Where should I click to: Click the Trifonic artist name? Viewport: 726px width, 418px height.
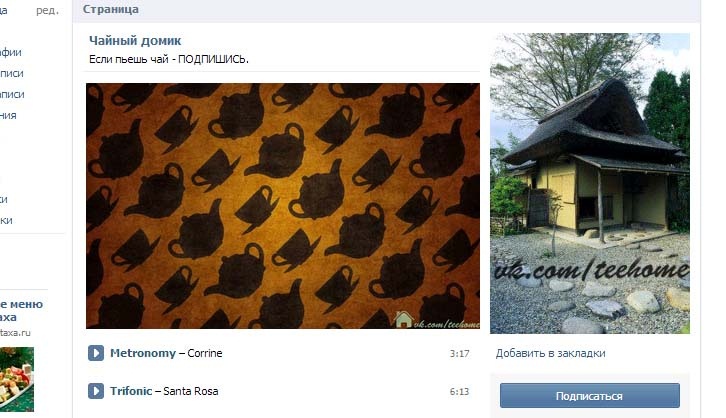pyautogui.click(x=131, y=391)
